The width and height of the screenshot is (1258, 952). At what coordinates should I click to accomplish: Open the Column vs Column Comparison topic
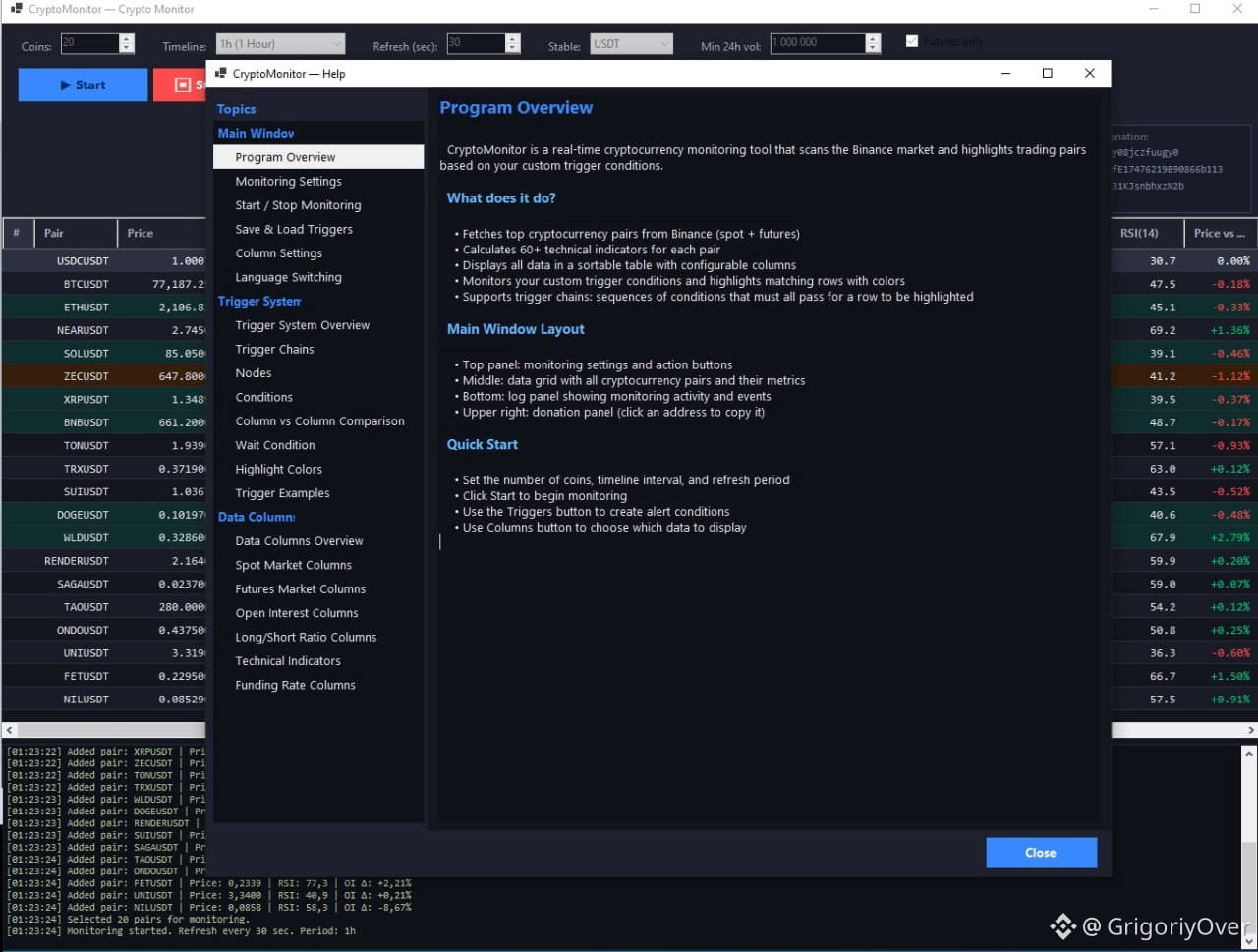click(x=318, y=421)
